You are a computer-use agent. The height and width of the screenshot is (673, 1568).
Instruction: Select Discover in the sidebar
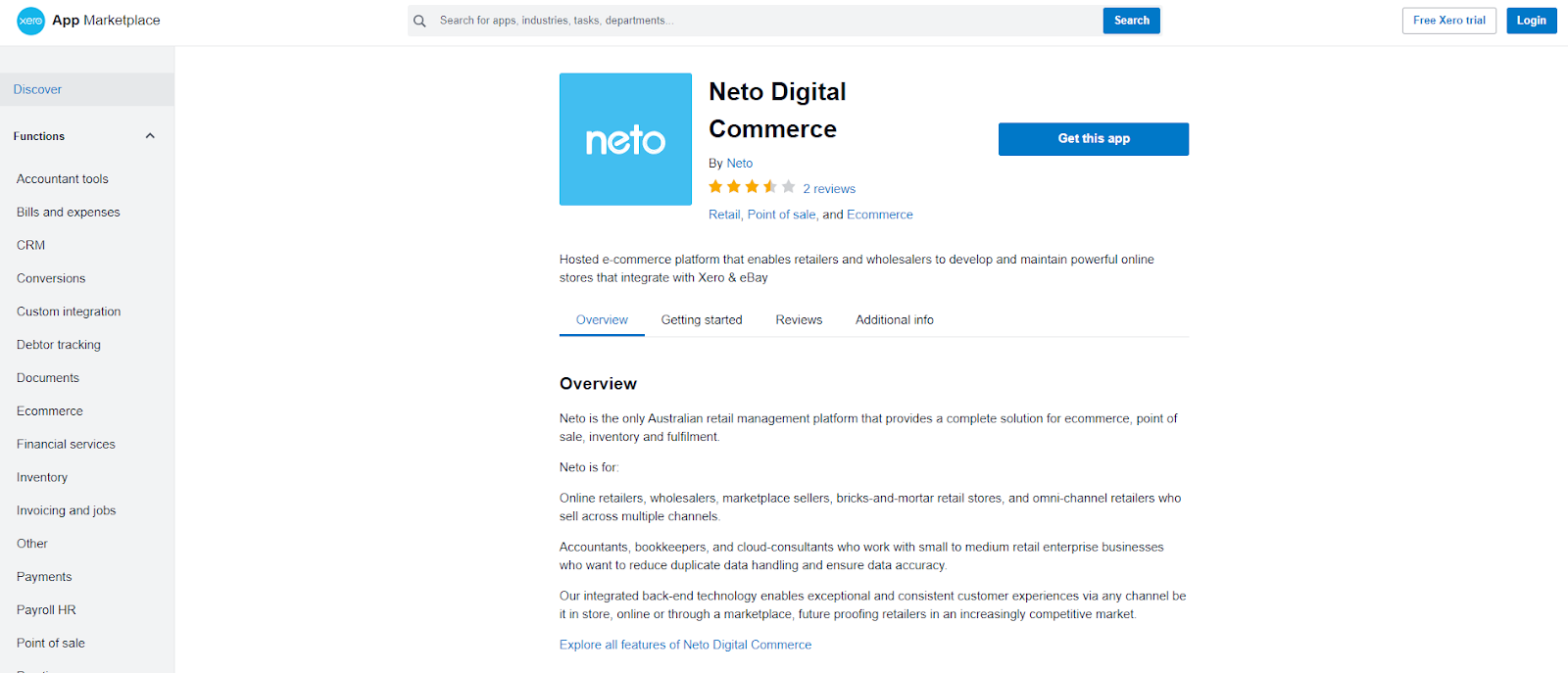tap(37, 89)
